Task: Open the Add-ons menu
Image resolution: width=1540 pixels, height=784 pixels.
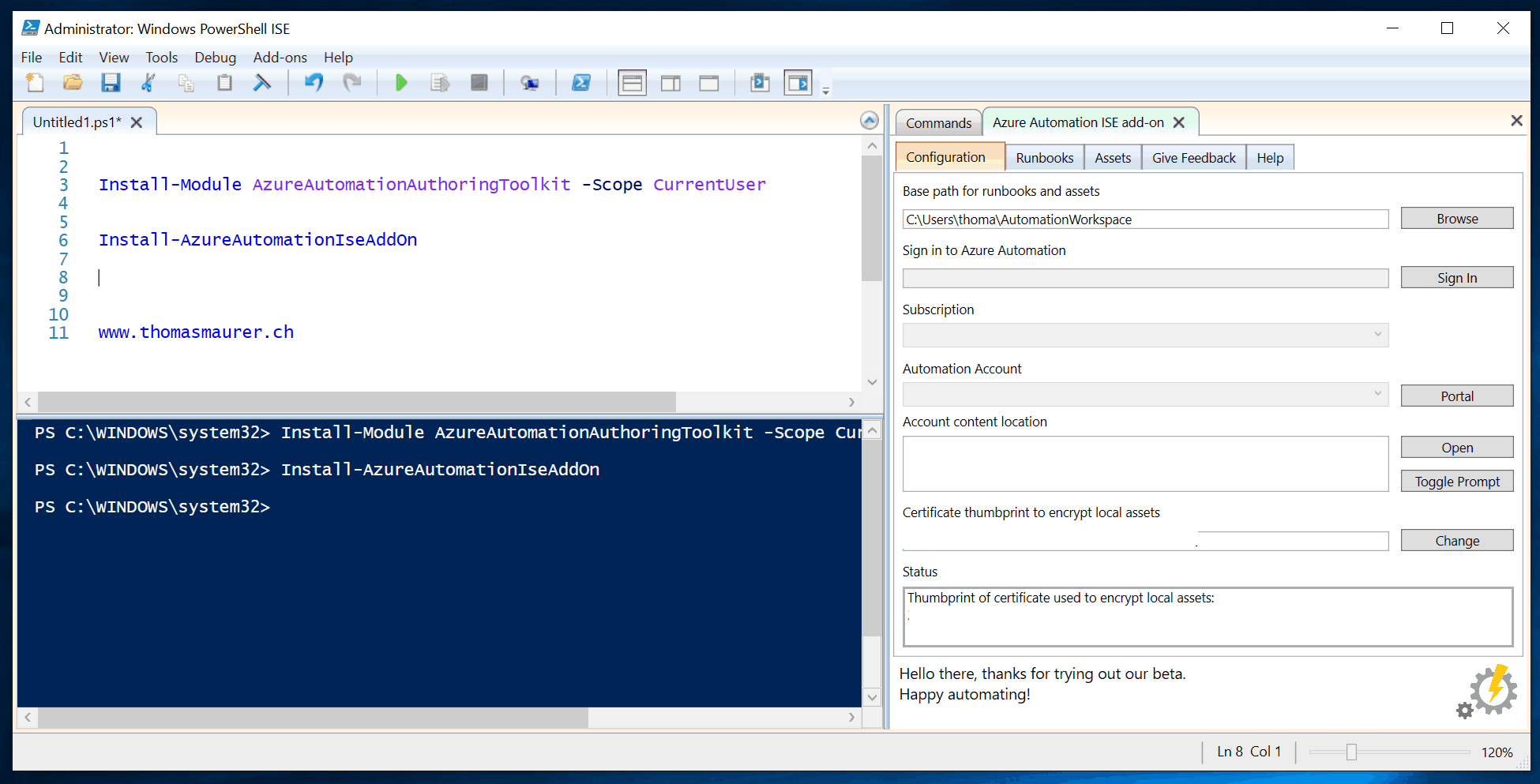Action: pyautogui.click(x=280, y=57)
